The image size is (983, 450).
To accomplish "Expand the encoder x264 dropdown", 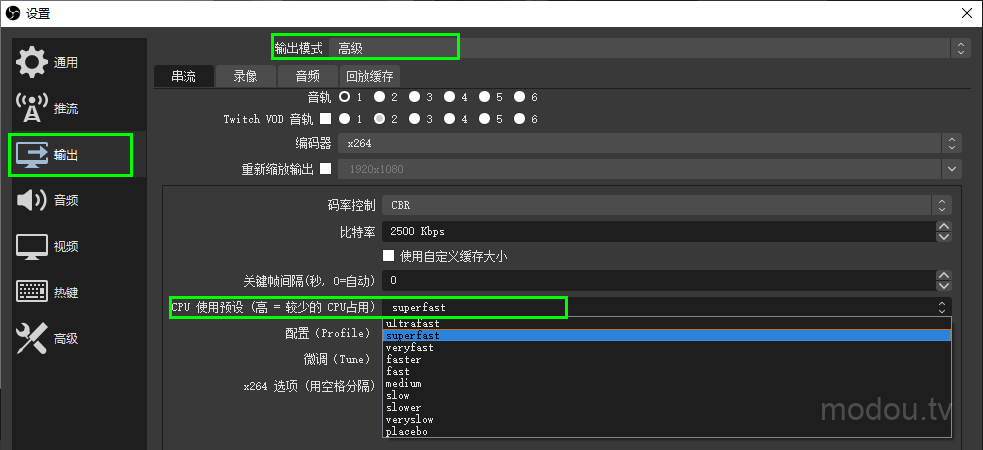I will click(650, 144).
